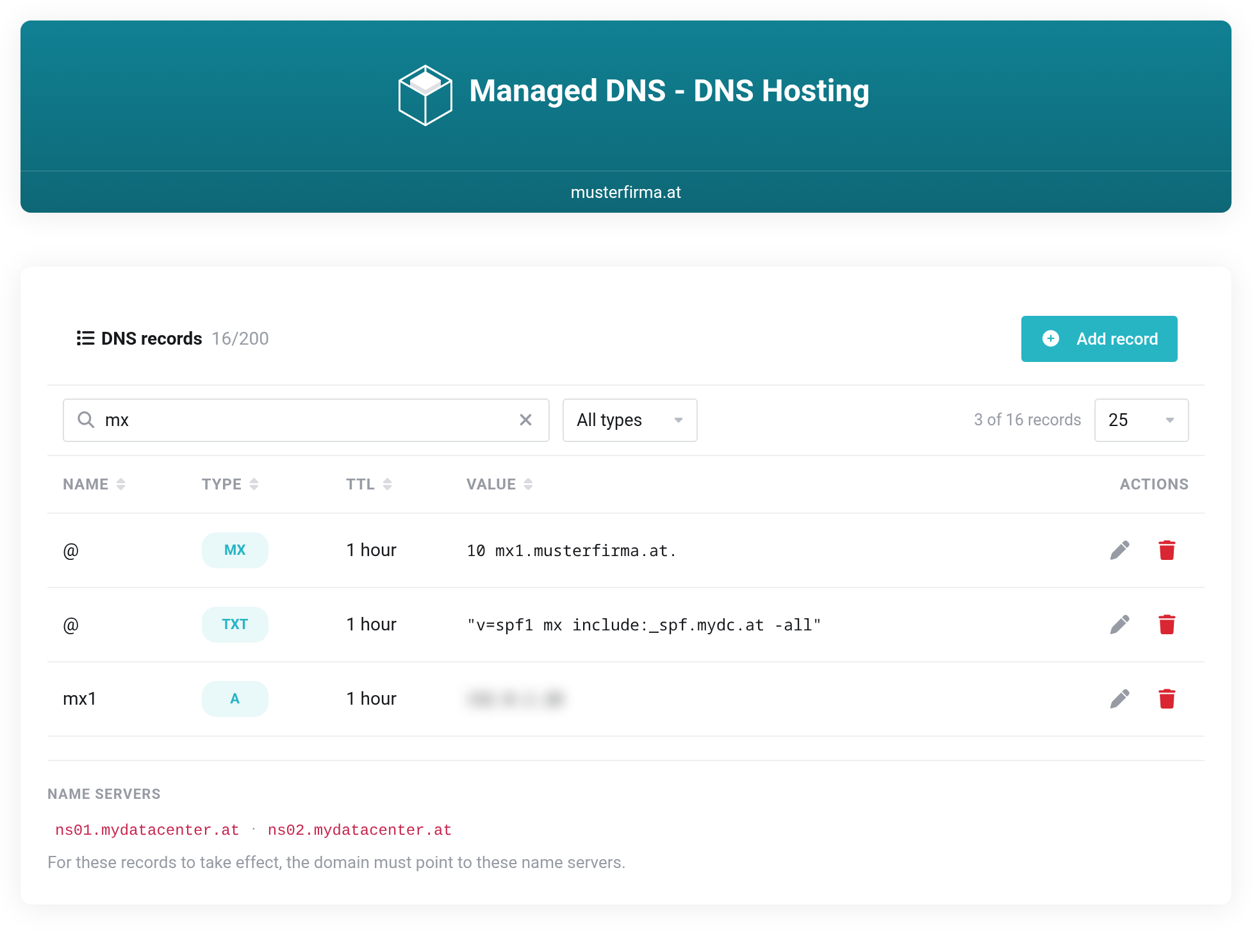Clear the search field with X icon
This screenshot has height=952, width=1252.
(x=525, y=420)
